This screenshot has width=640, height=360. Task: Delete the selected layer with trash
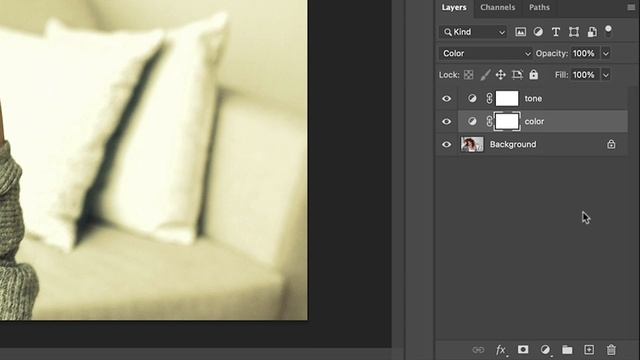[611, 350]
